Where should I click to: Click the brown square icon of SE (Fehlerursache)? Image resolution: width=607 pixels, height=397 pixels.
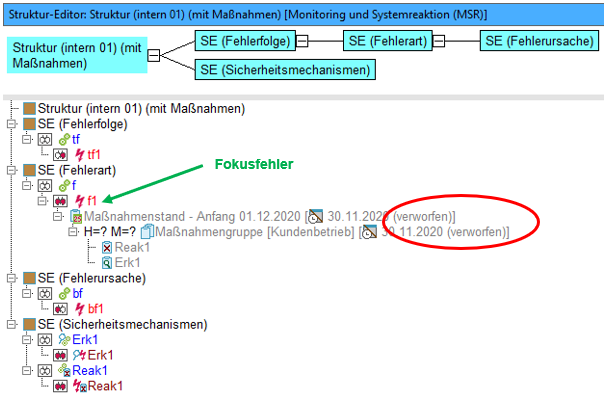(x=29, y=278)
